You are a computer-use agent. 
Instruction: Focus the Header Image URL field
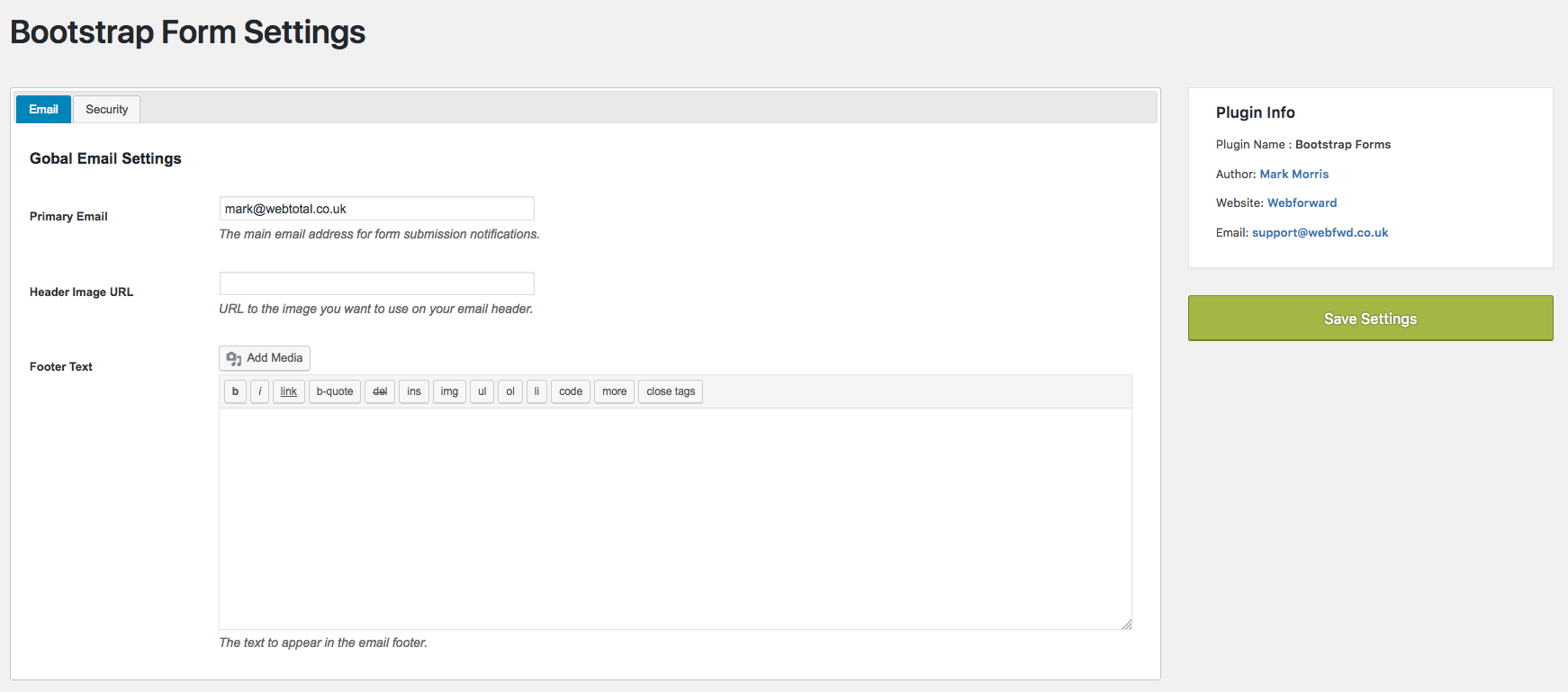[376, 283]
